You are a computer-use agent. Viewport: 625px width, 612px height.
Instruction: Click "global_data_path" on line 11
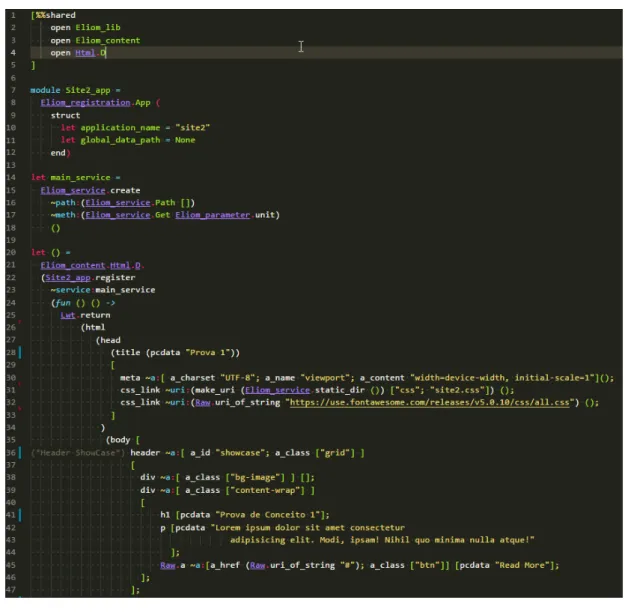tap(120, 140)
